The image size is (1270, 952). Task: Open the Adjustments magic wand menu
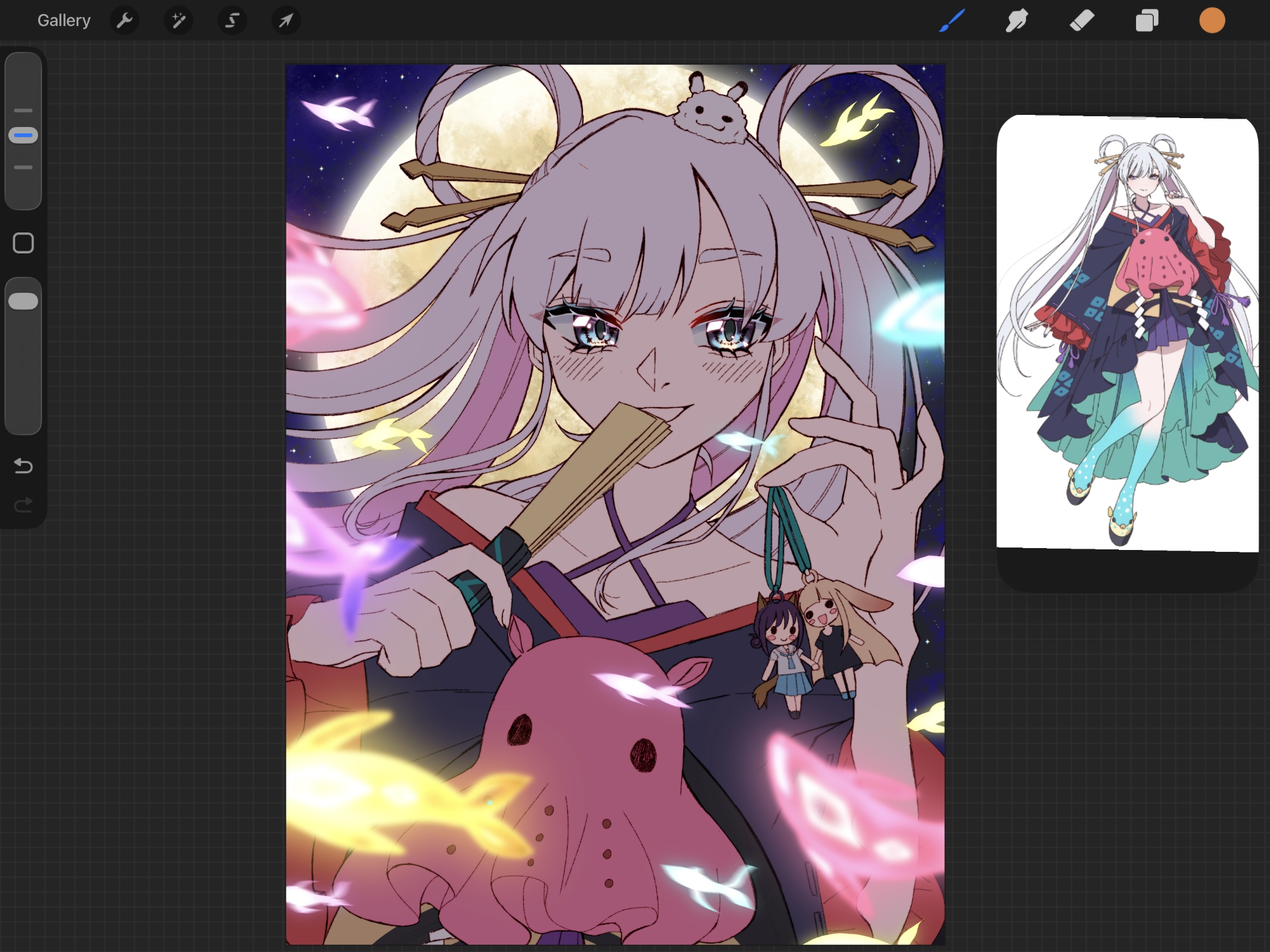point(178,20)
